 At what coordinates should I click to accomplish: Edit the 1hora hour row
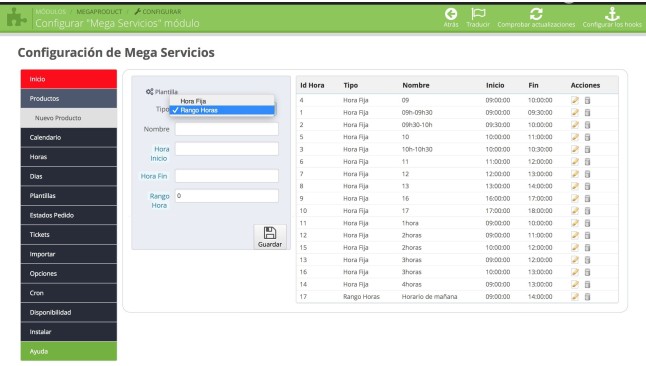coord(575,223)
